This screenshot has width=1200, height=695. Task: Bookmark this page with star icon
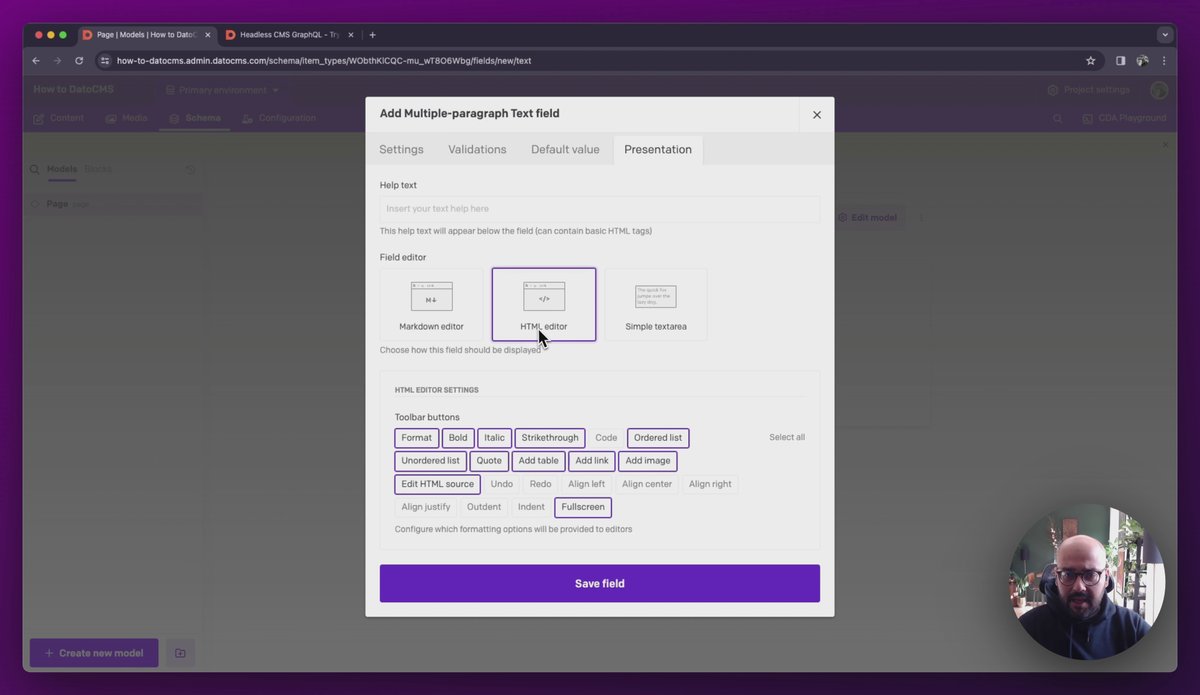click(x=1090, y=61)
